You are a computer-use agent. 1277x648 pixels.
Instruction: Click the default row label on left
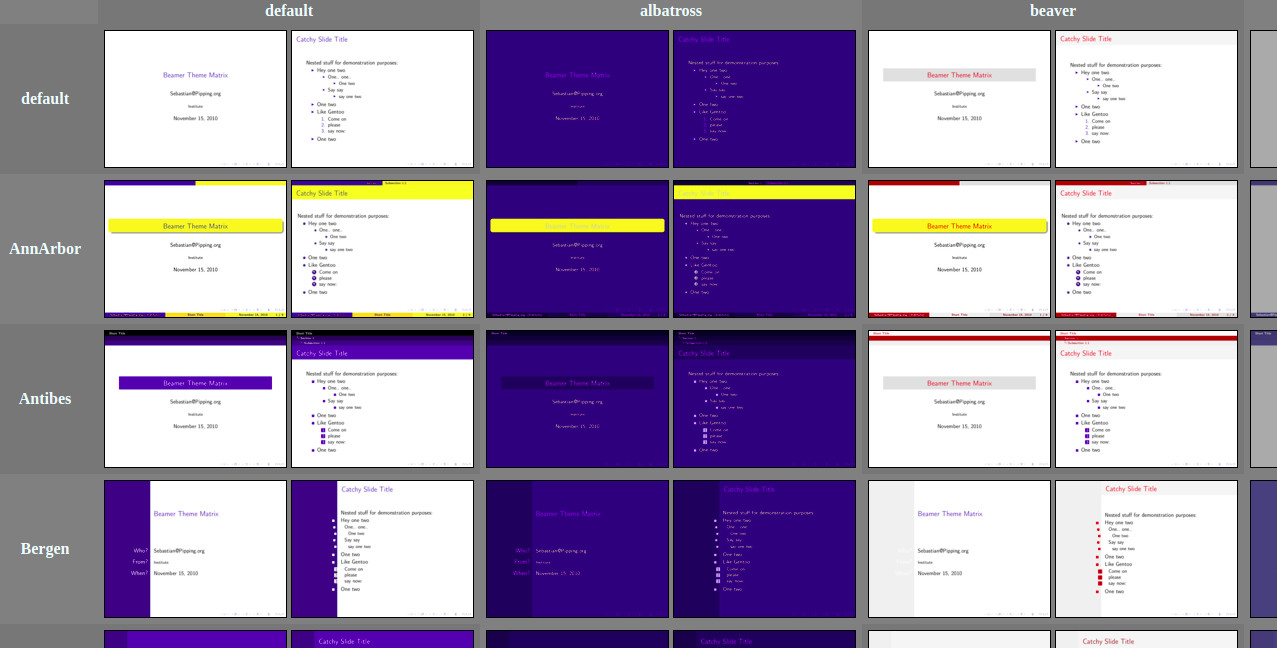[45, 99]
